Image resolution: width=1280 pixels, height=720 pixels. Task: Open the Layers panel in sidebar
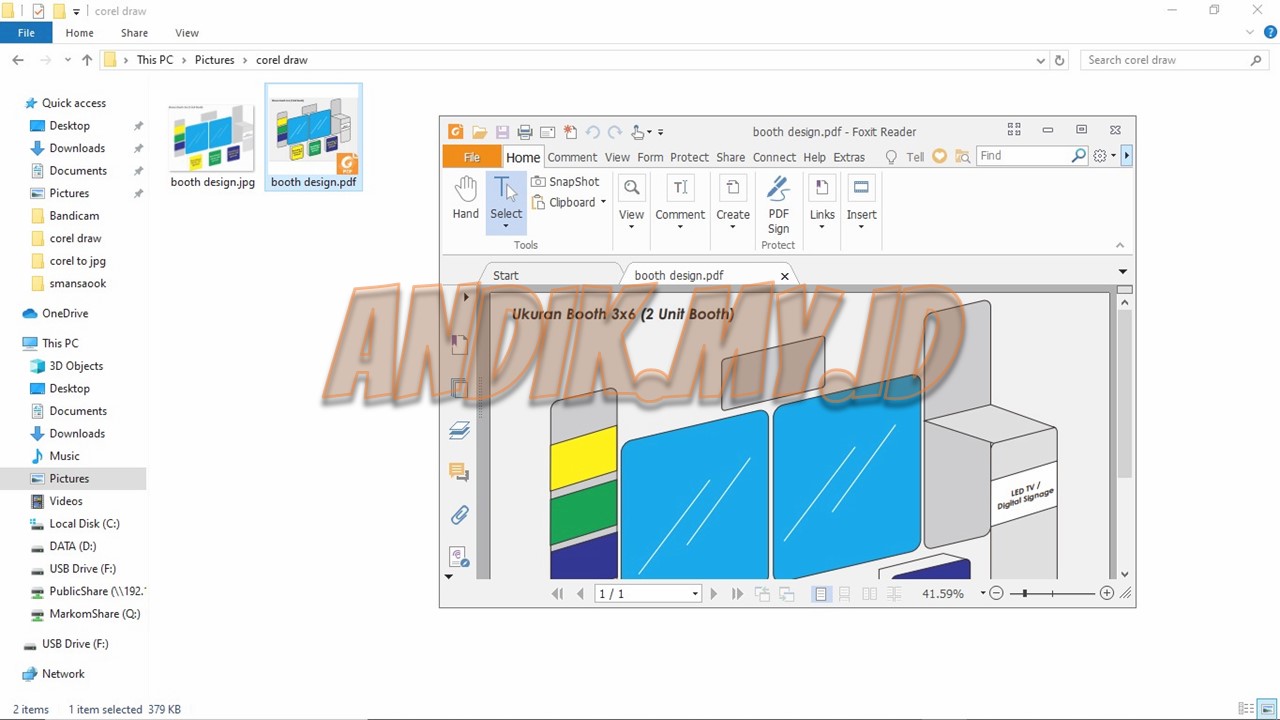(x=459, y=430)
